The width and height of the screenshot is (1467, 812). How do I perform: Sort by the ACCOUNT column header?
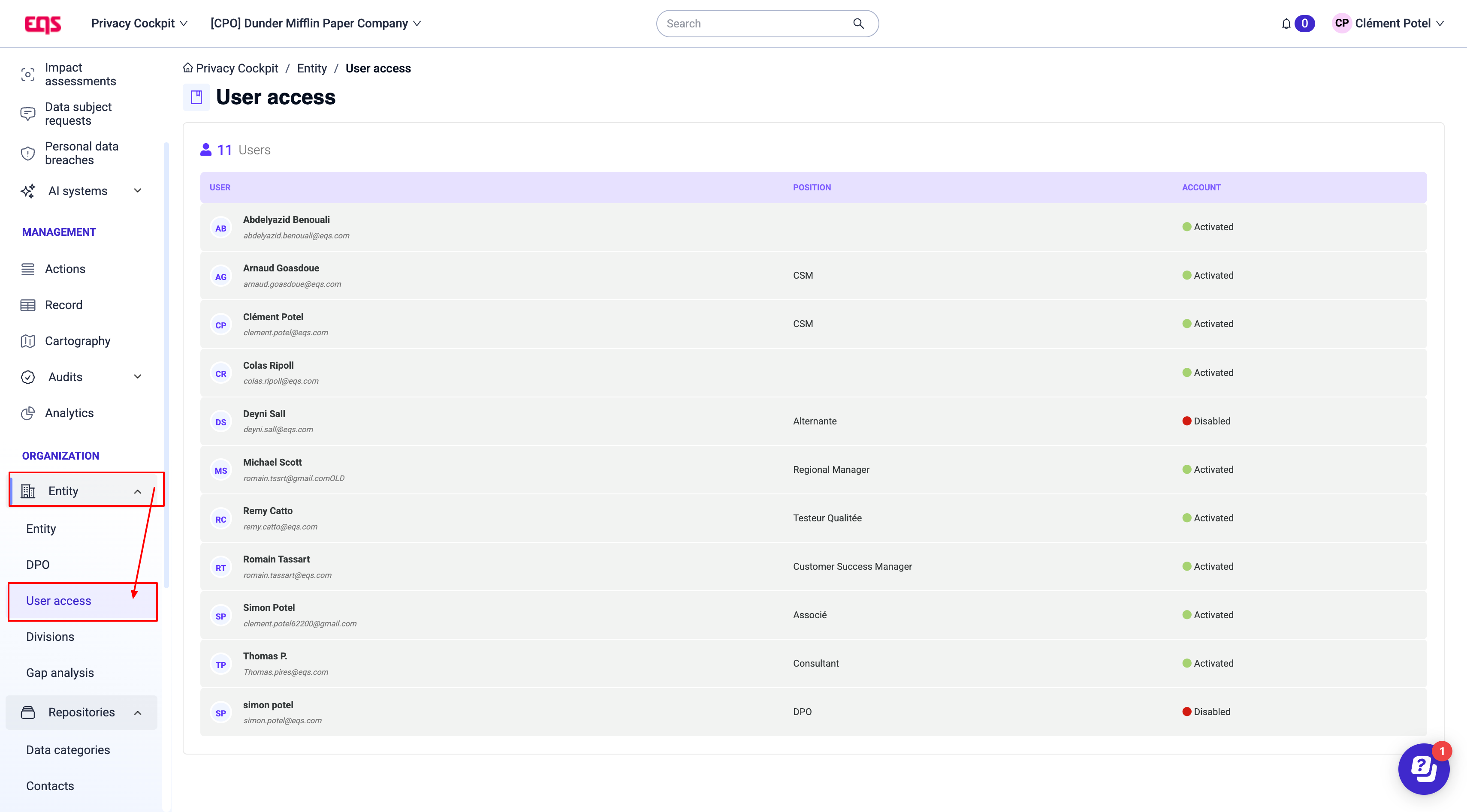[x=1201, y=187]
